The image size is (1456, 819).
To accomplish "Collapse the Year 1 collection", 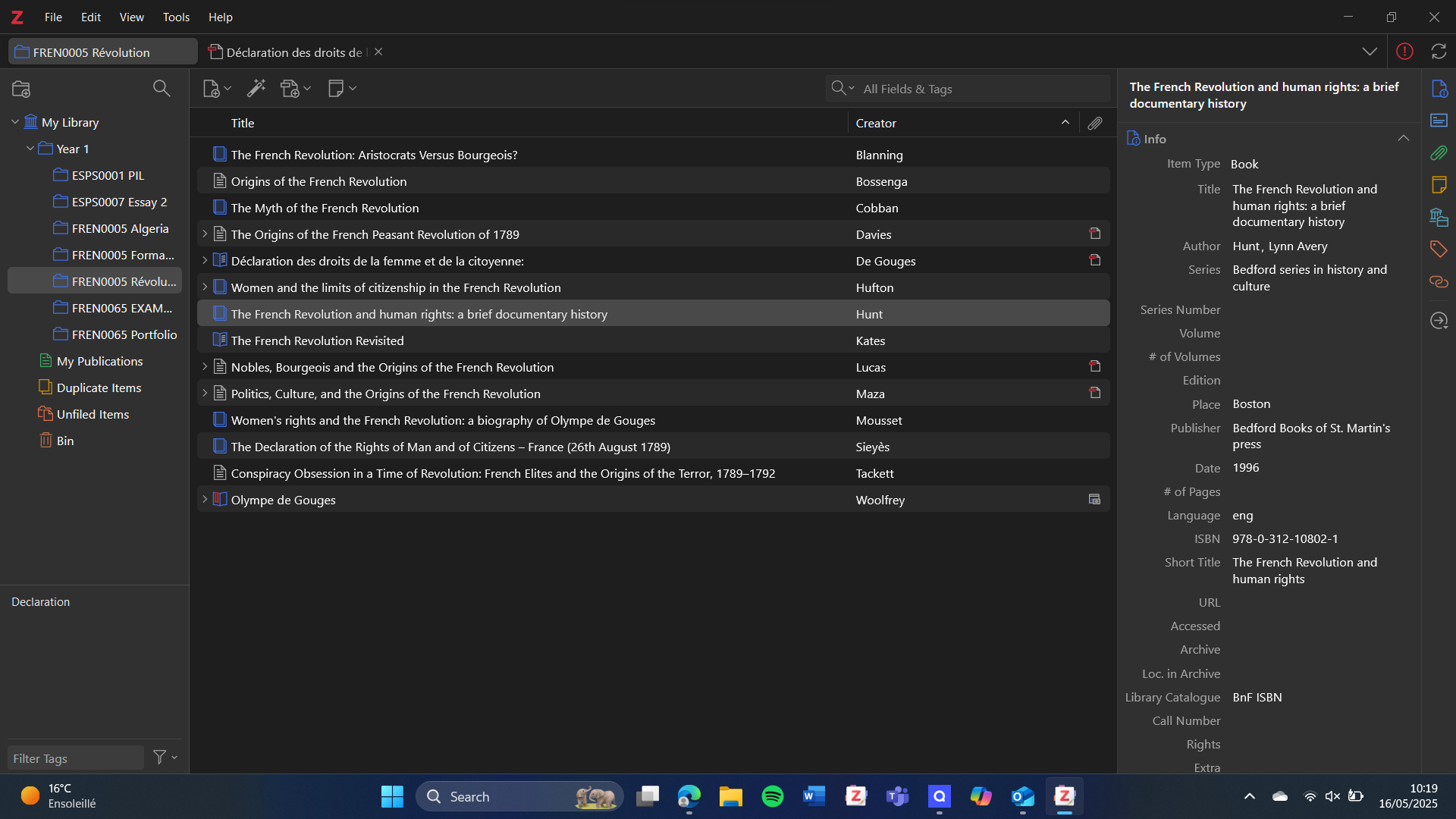I will (x=30, y=149).
